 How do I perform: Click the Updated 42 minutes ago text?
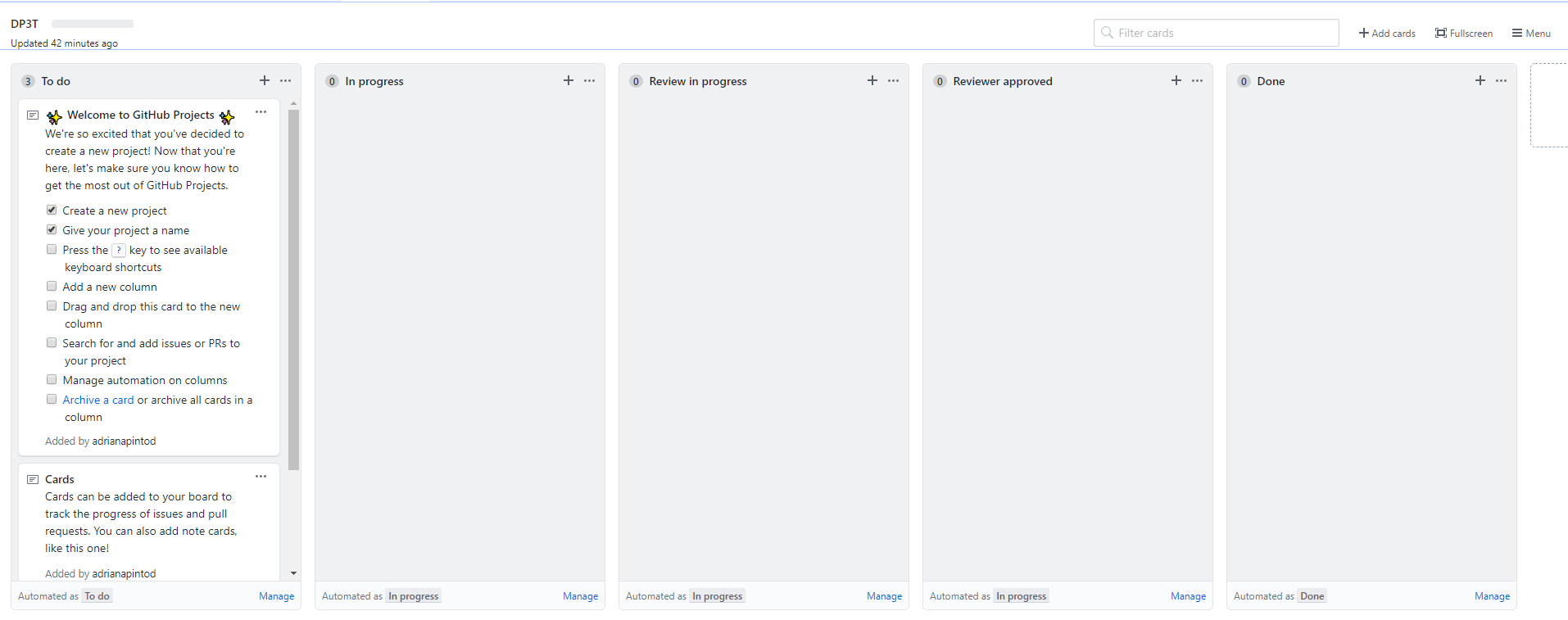click(64, 43)
